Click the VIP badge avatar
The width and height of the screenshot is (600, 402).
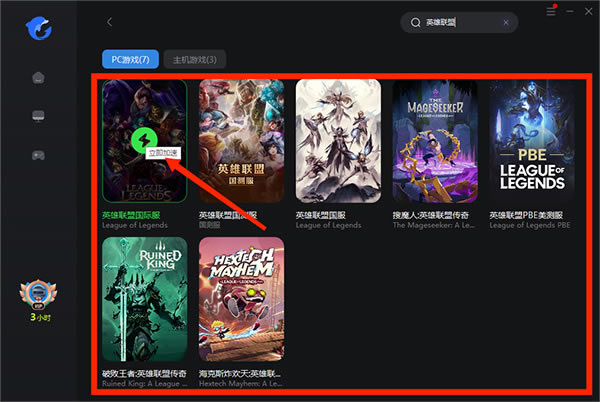pyautogui.click(x=38, y=295)
